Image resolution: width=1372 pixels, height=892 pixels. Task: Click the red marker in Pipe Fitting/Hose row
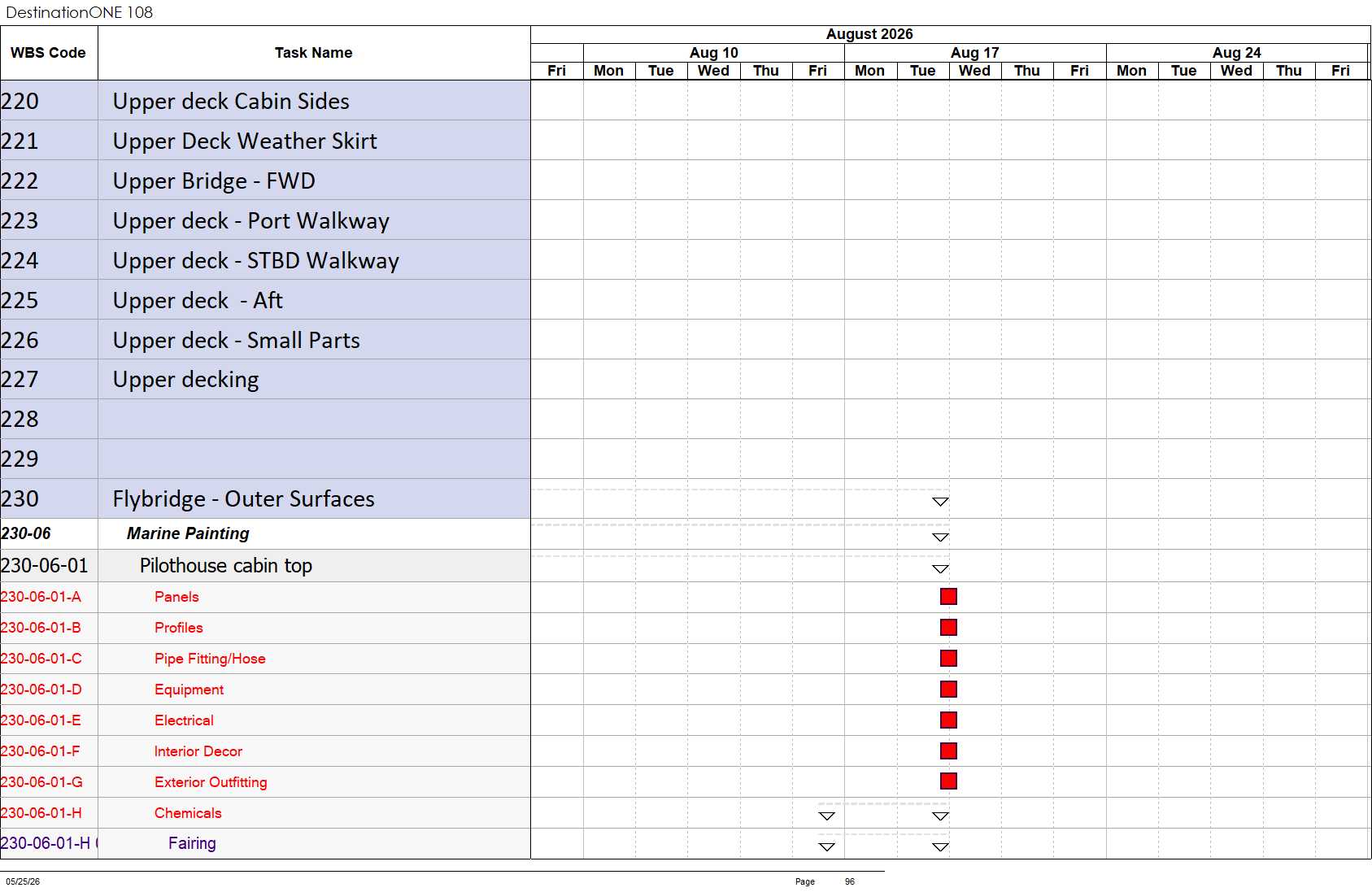(x=948, y=659)
